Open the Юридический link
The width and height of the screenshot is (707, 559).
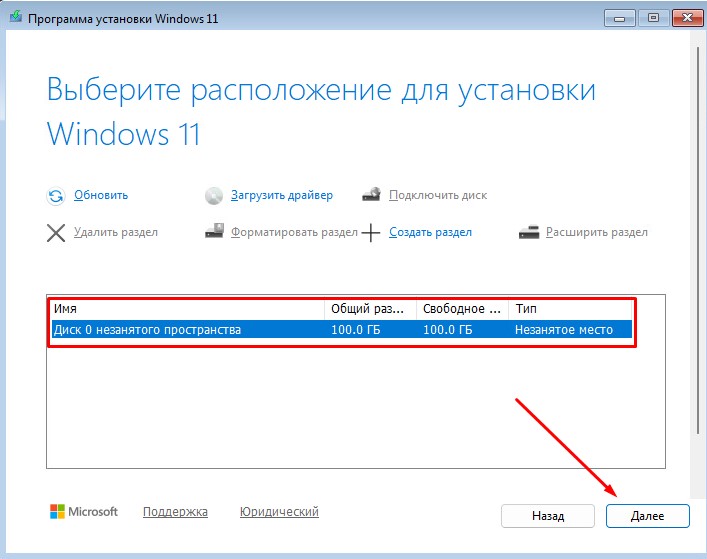279,512
